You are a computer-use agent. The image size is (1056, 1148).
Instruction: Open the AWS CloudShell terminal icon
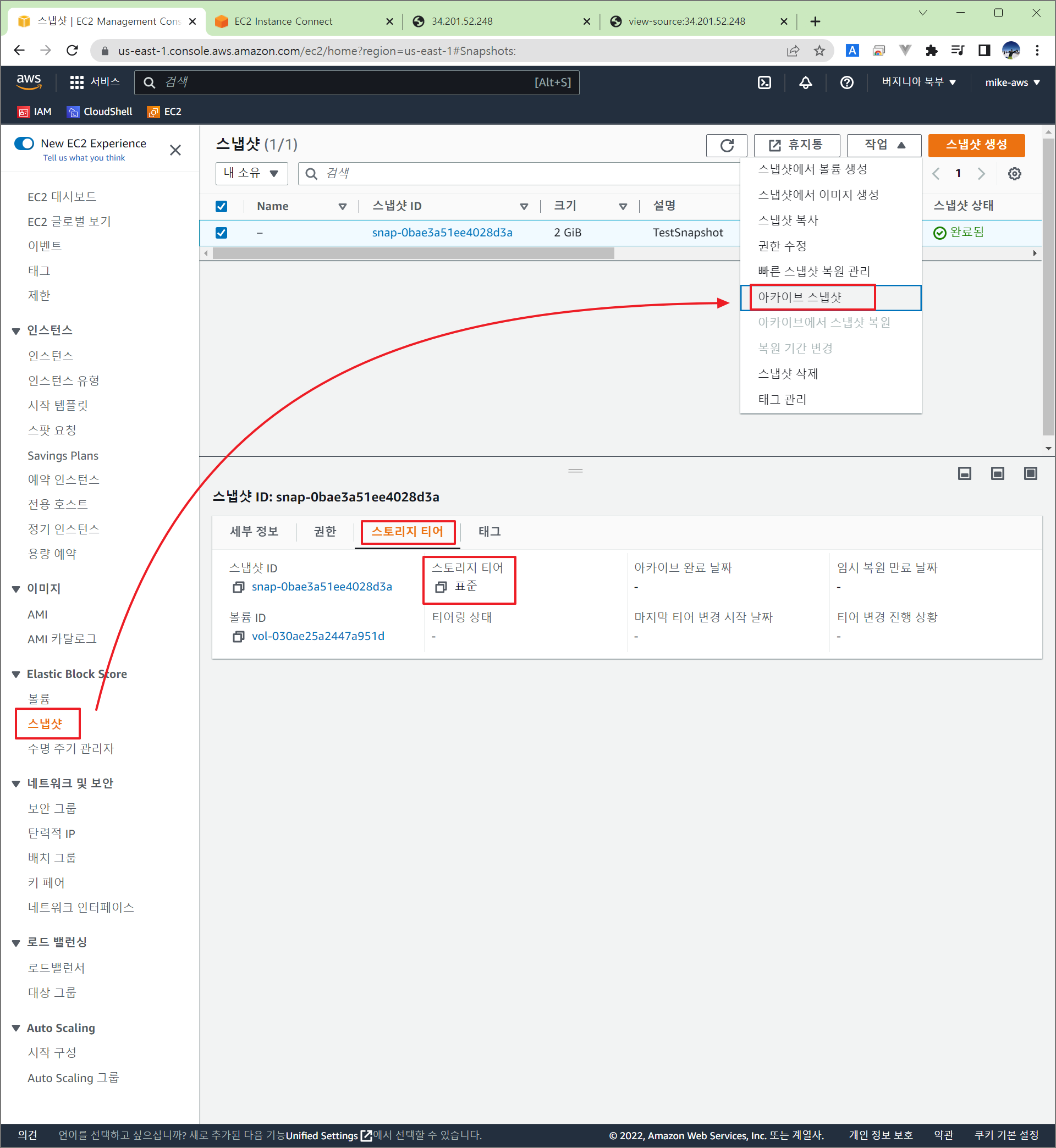click(764, 82)
